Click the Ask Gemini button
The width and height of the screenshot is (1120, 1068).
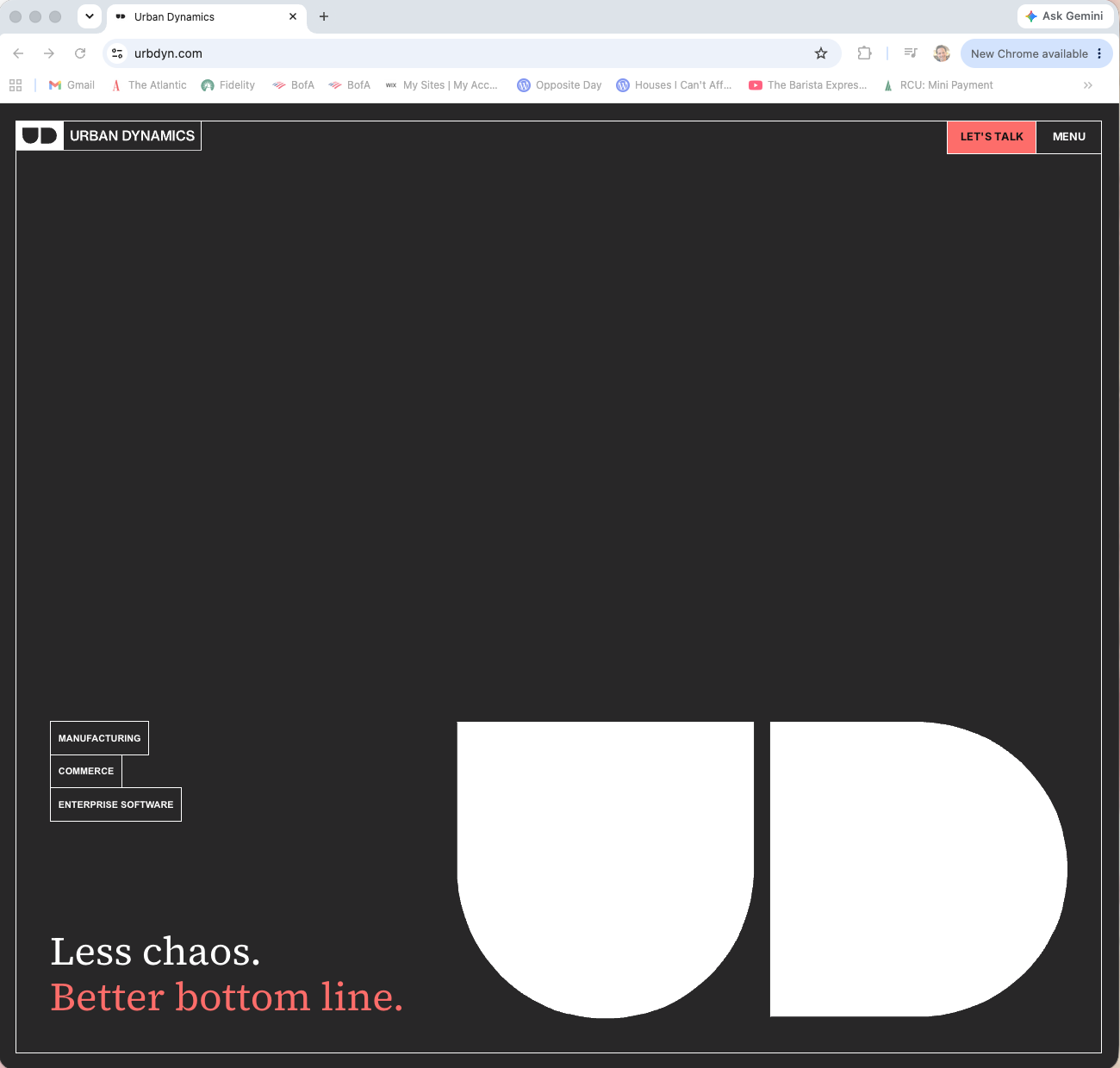coord(1065,16)
